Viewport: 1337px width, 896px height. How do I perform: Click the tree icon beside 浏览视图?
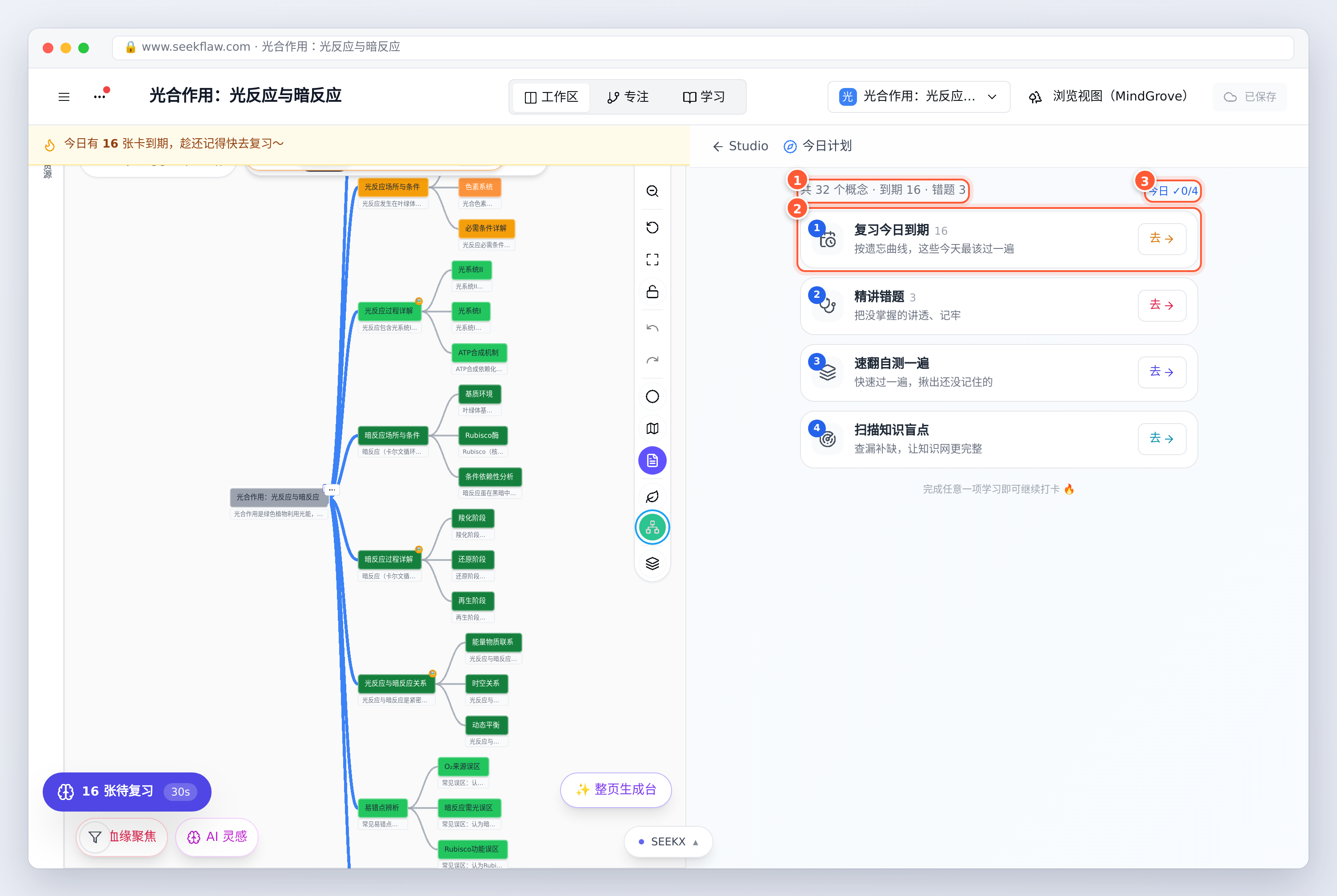point(1035,97)
